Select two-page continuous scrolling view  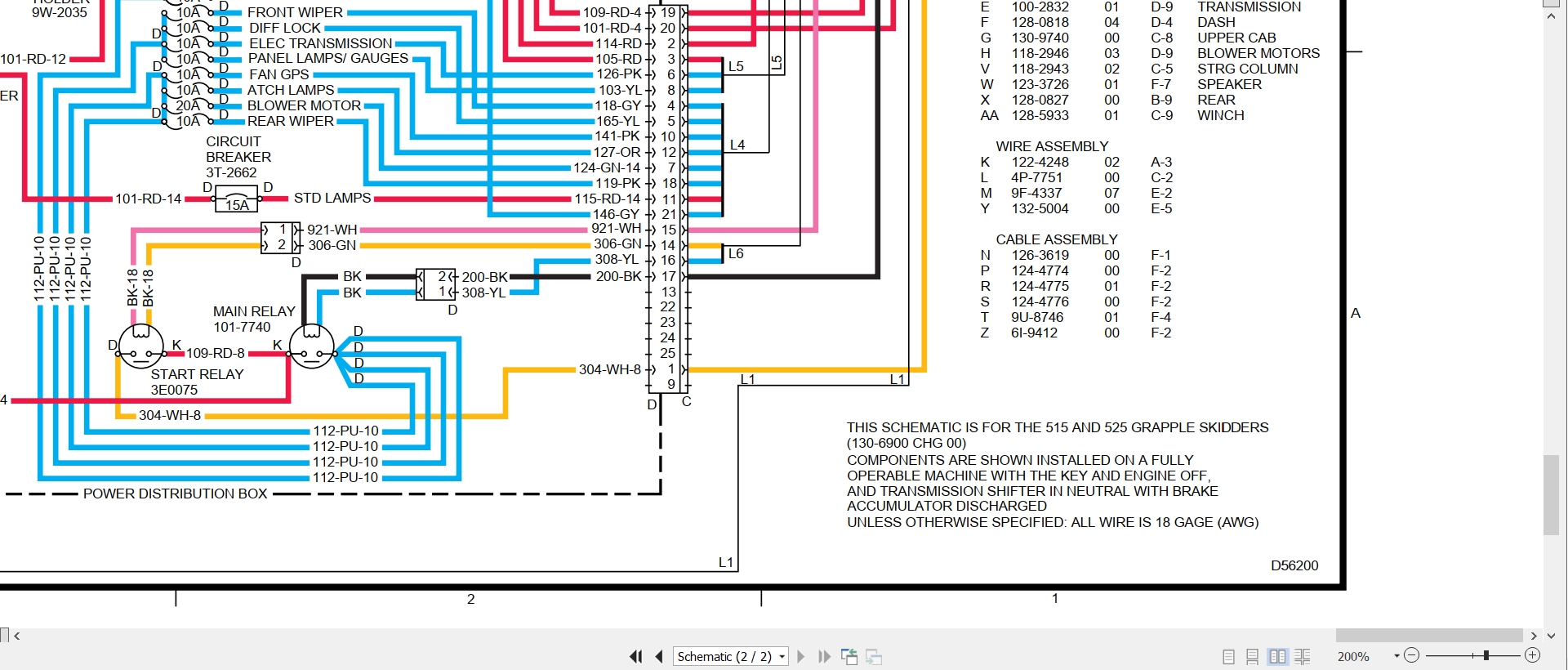pyautogui.click(x=1303, y=656)
